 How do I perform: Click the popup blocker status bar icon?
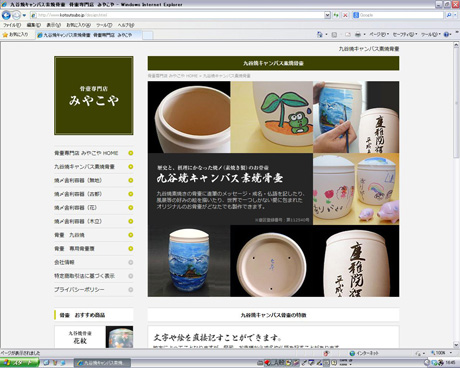(x=326, y=353)
